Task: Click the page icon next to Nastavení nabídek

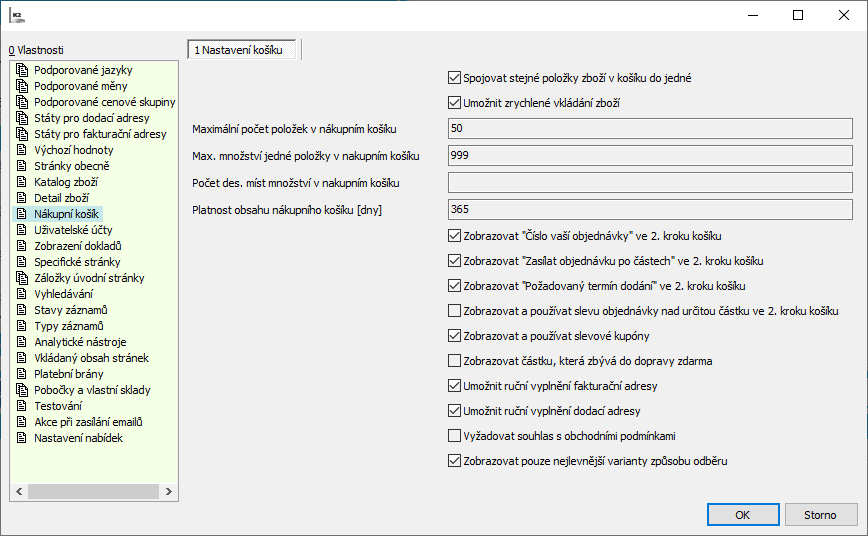Action: tap(22, 438)
